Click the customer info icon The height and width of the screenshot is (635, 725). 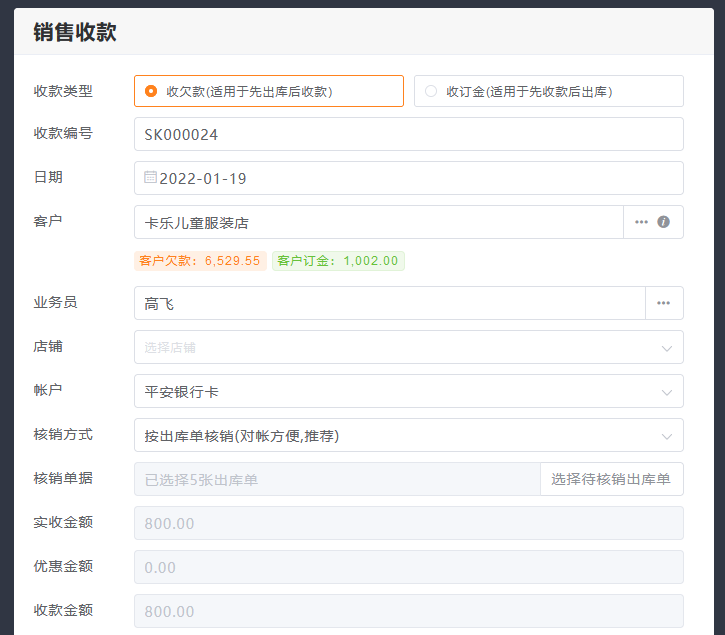tap(663, 222)
